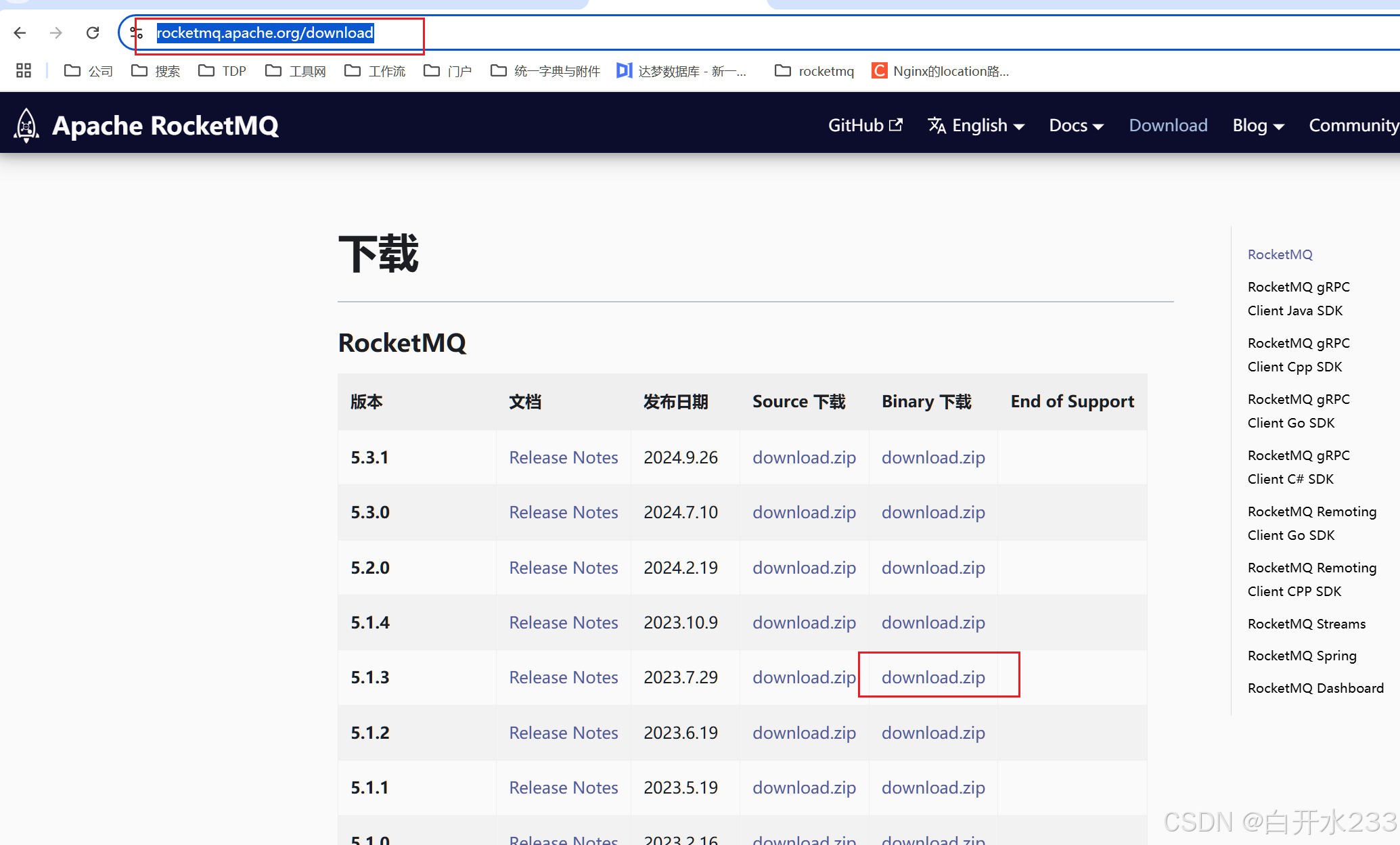Download binary zip for version 5.3.0
Viewport: 1400px width, 845px height.
(x=933, y=512)
